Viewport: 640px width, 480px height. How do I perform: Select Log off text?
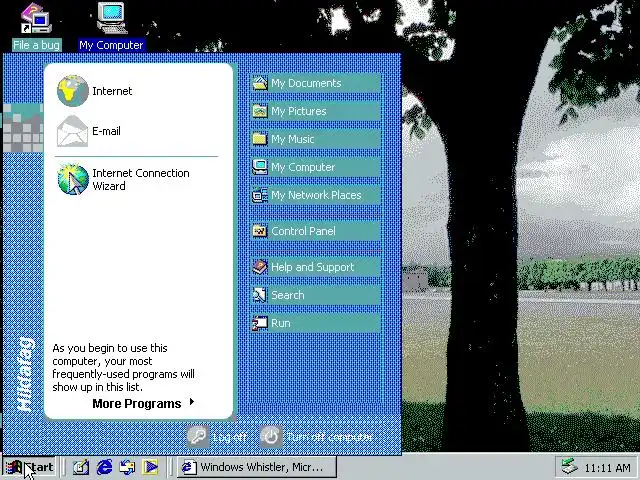coord(229,437)
